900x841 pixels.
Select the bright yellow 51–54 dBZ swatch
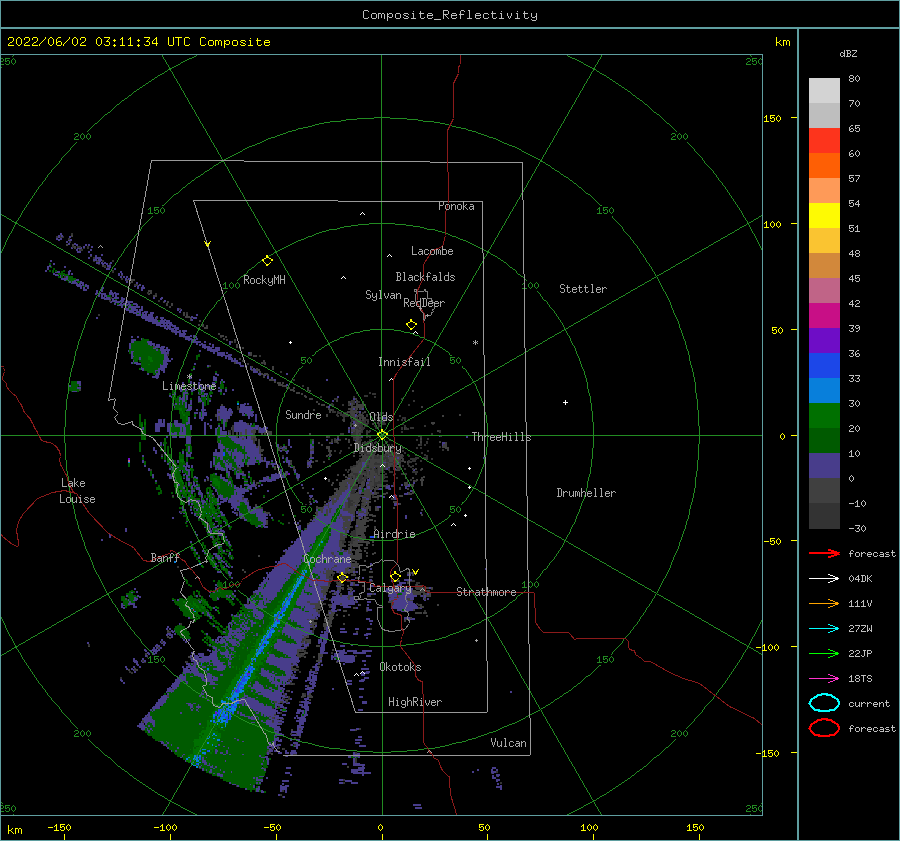pyautogui.click(x=824, y=216)
